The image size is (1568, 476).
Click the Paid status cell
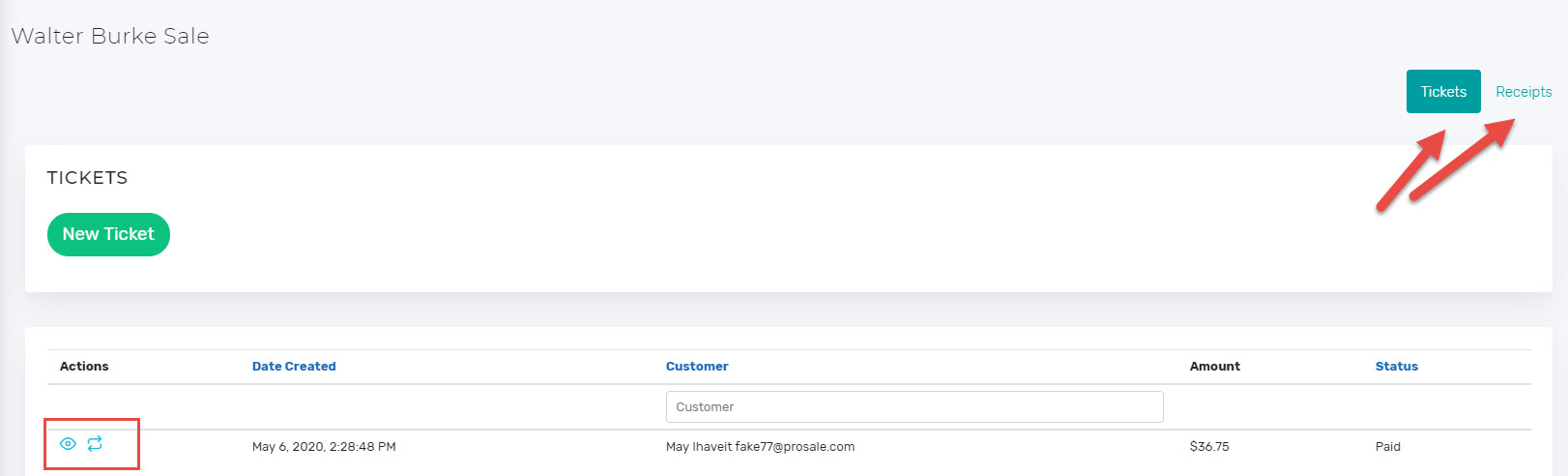pos(1388,447)
